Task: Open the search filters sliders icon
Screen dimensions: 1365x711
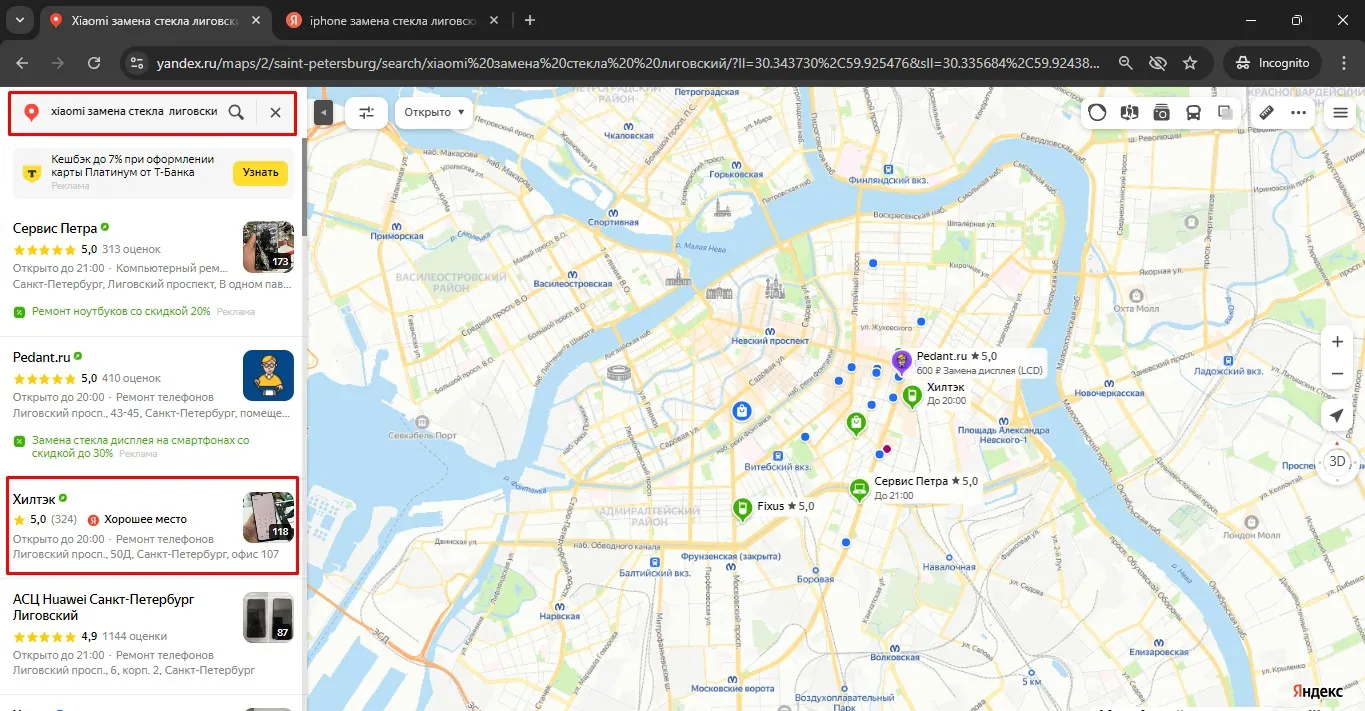Action: pos(367,113)
